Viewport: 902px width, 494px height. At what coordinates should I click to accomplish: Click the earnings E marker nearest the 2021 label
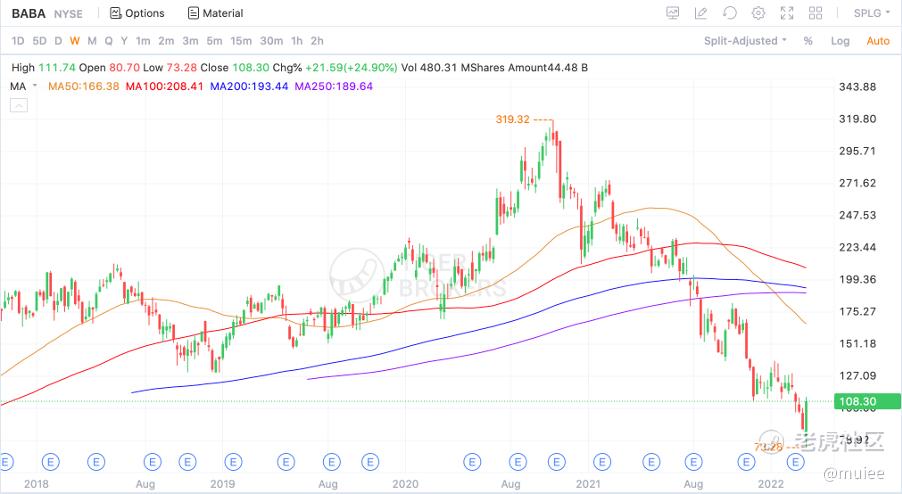pos(602,461)
